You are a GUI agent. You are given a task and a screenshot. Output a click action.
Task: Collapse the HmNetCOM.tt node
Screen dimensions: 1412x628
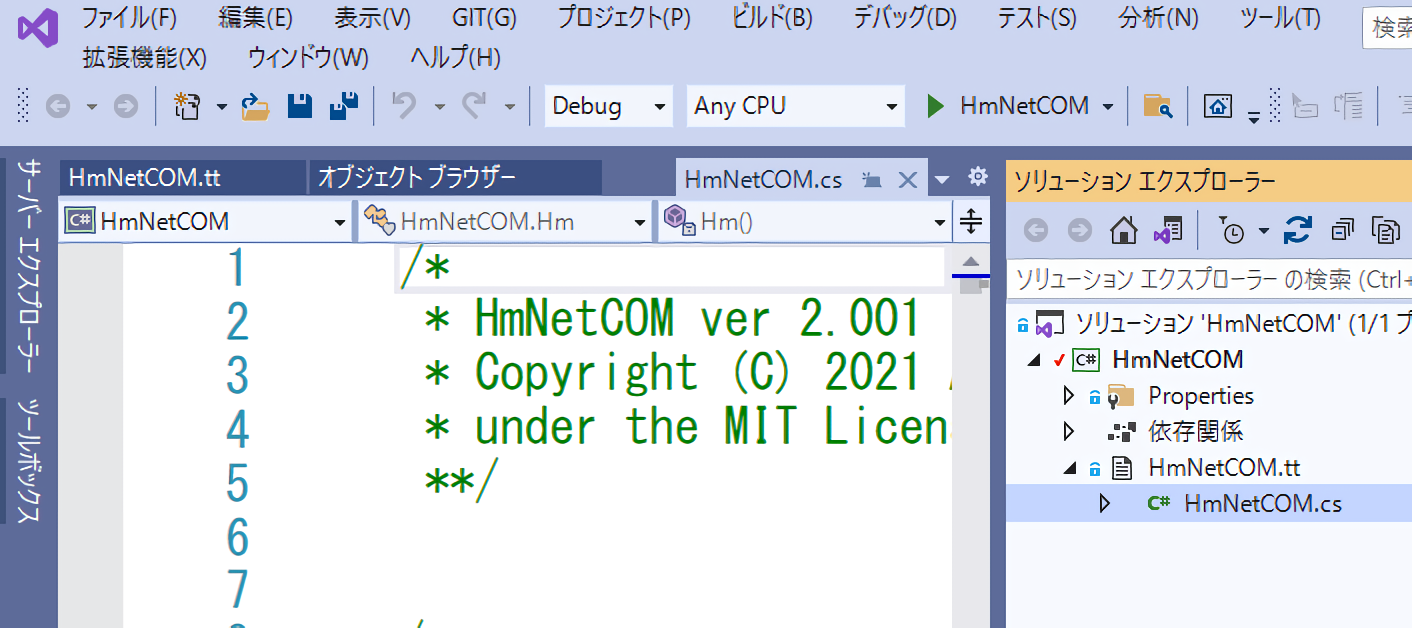tap(1070, 468)
